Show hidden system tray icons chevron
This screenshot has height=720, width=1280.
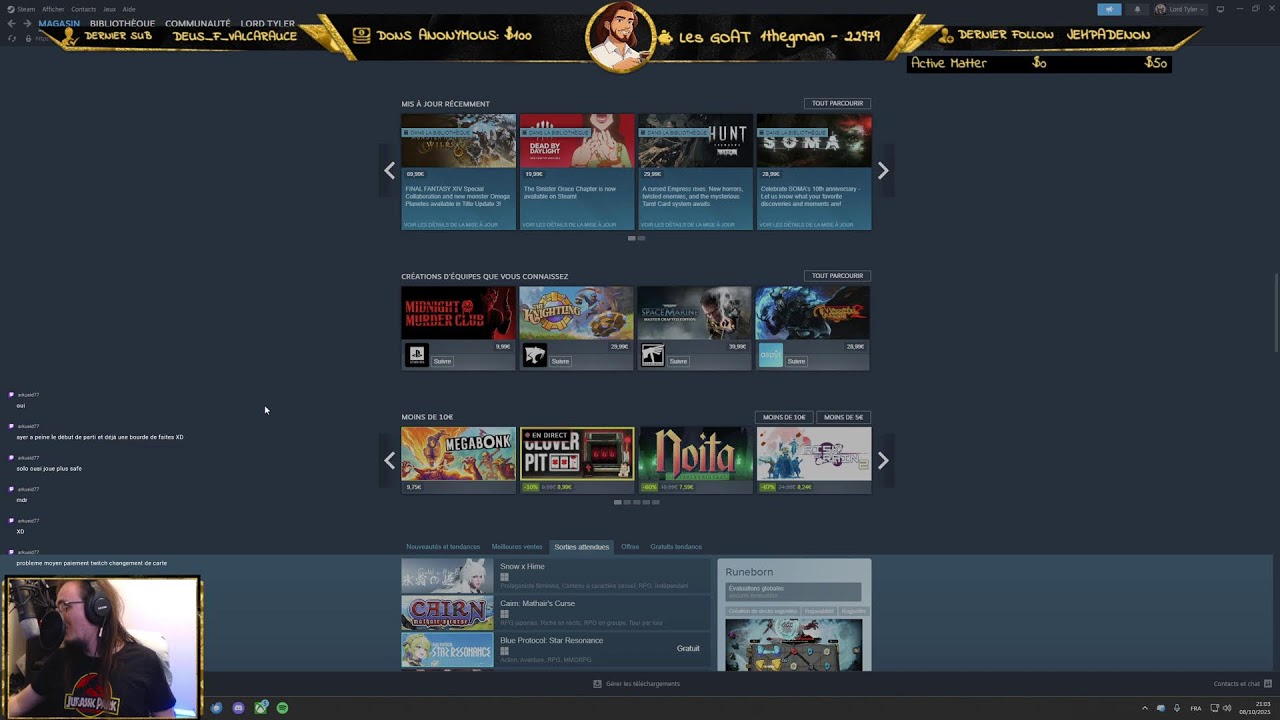click(1145, 708)
